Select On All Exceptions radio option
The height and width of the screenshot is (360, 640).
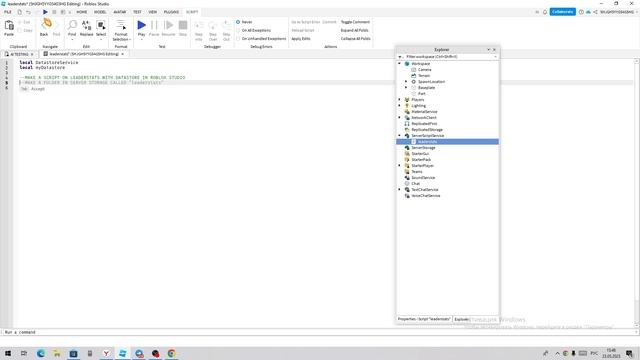[x=238, y=30]
